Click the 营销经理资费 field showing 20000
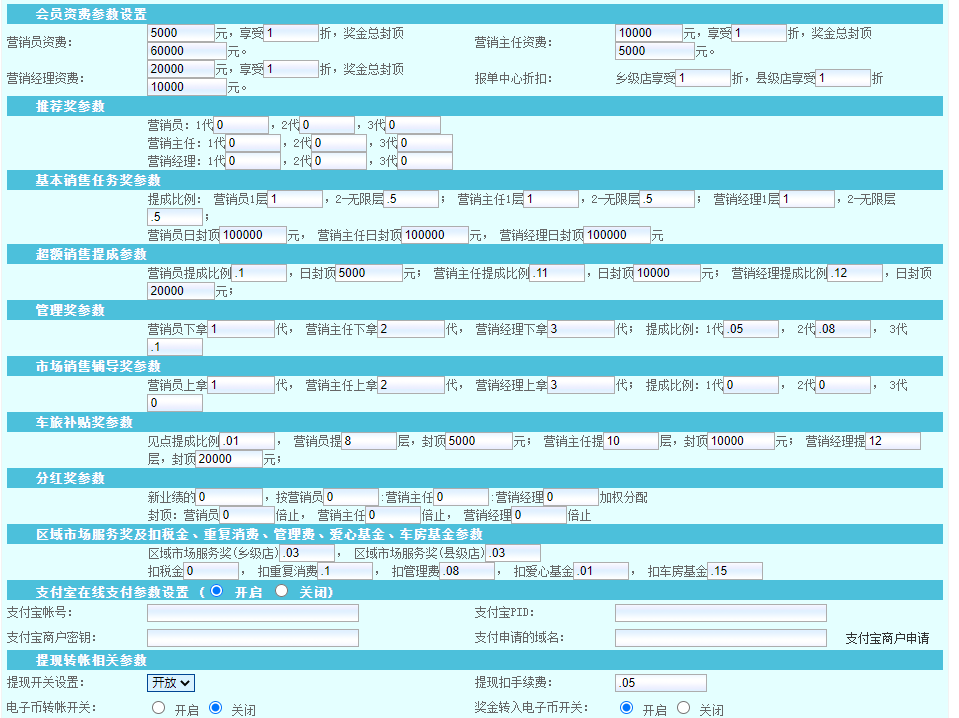959x718 pixels. pos(180,69)
